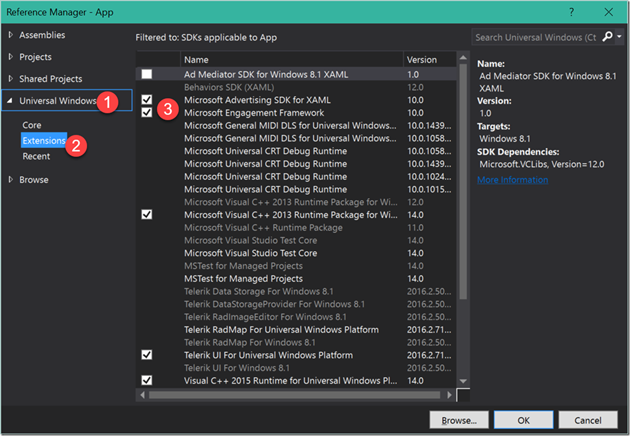The height and width of the screenshot is (436, 630).
Task: Close the Reference Manager dialog
Action: coord(608,12)
